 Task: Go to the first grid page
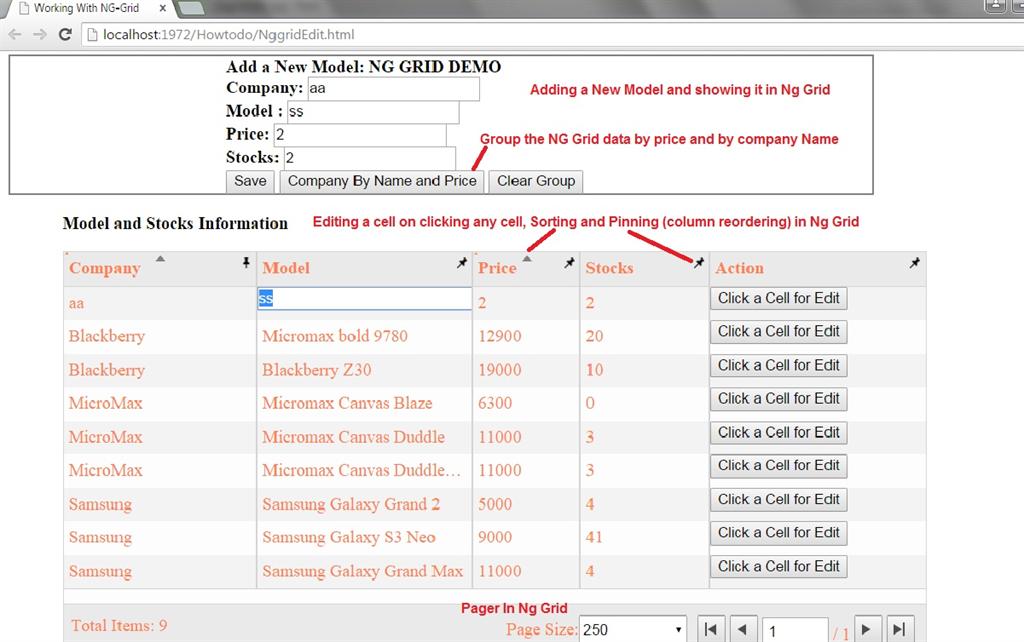(711, 630)
